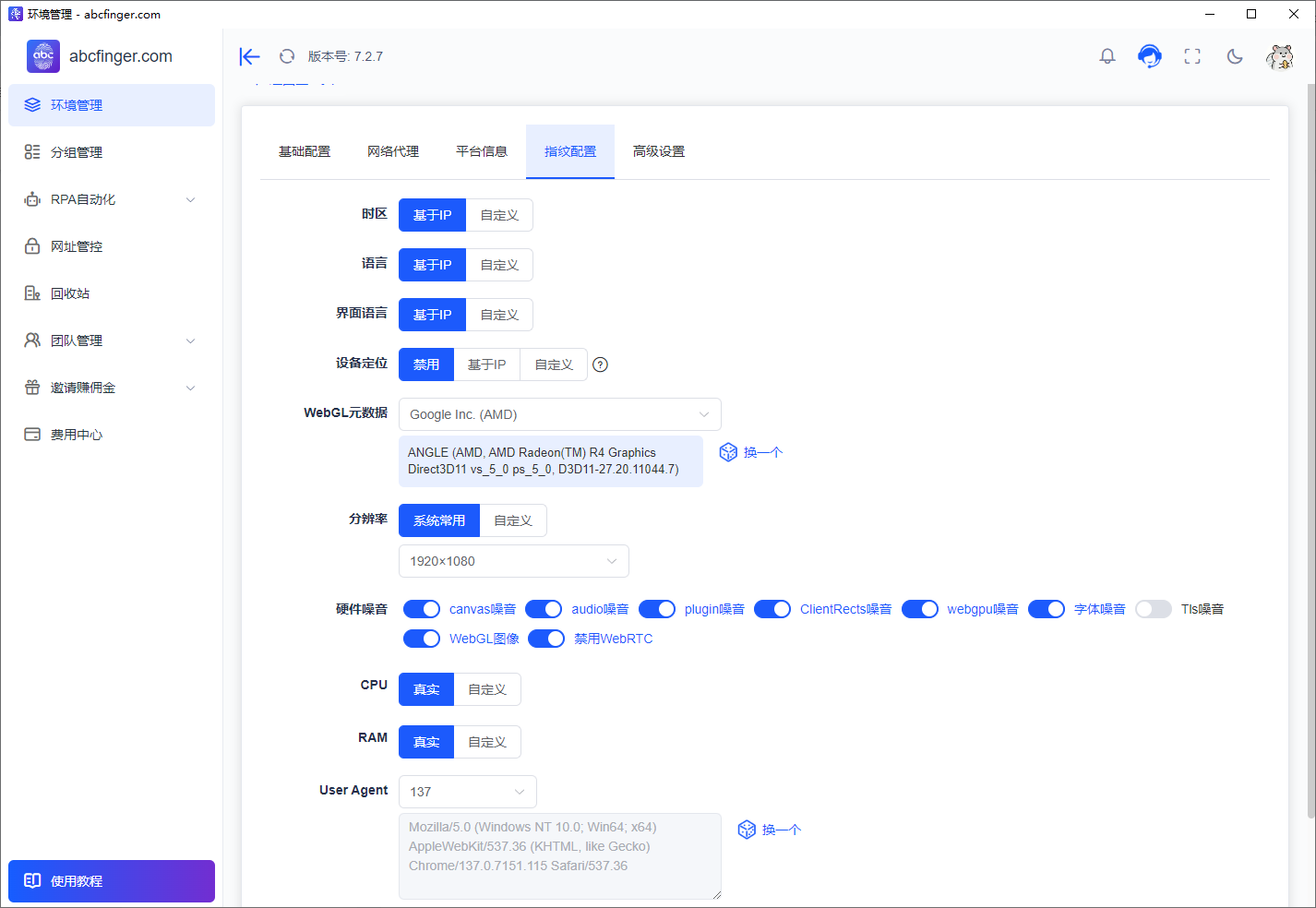
Task: Expand the 1920×1080 resolution dropdown
Action: [x=514, y=561]
